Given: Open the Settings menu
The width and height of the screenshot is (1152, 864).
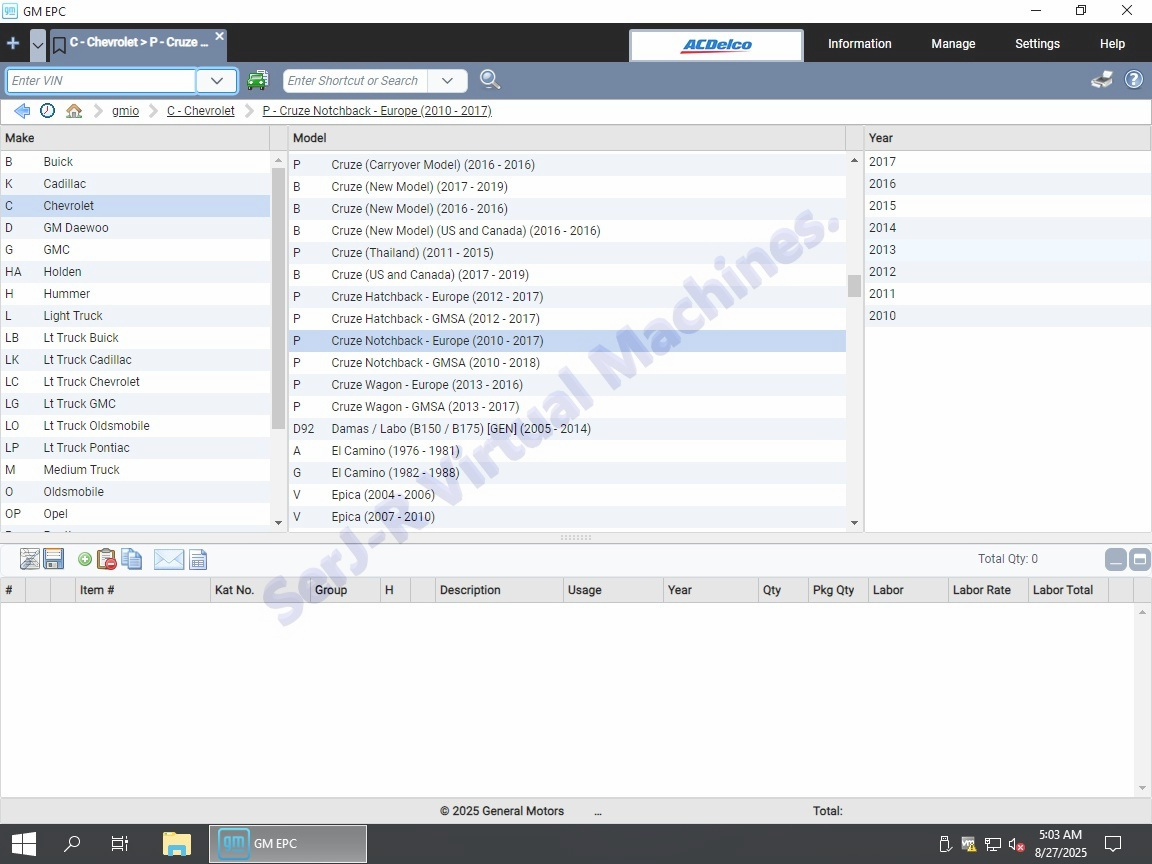Looking at the screenshot, I should click(x=1037, y=44).
